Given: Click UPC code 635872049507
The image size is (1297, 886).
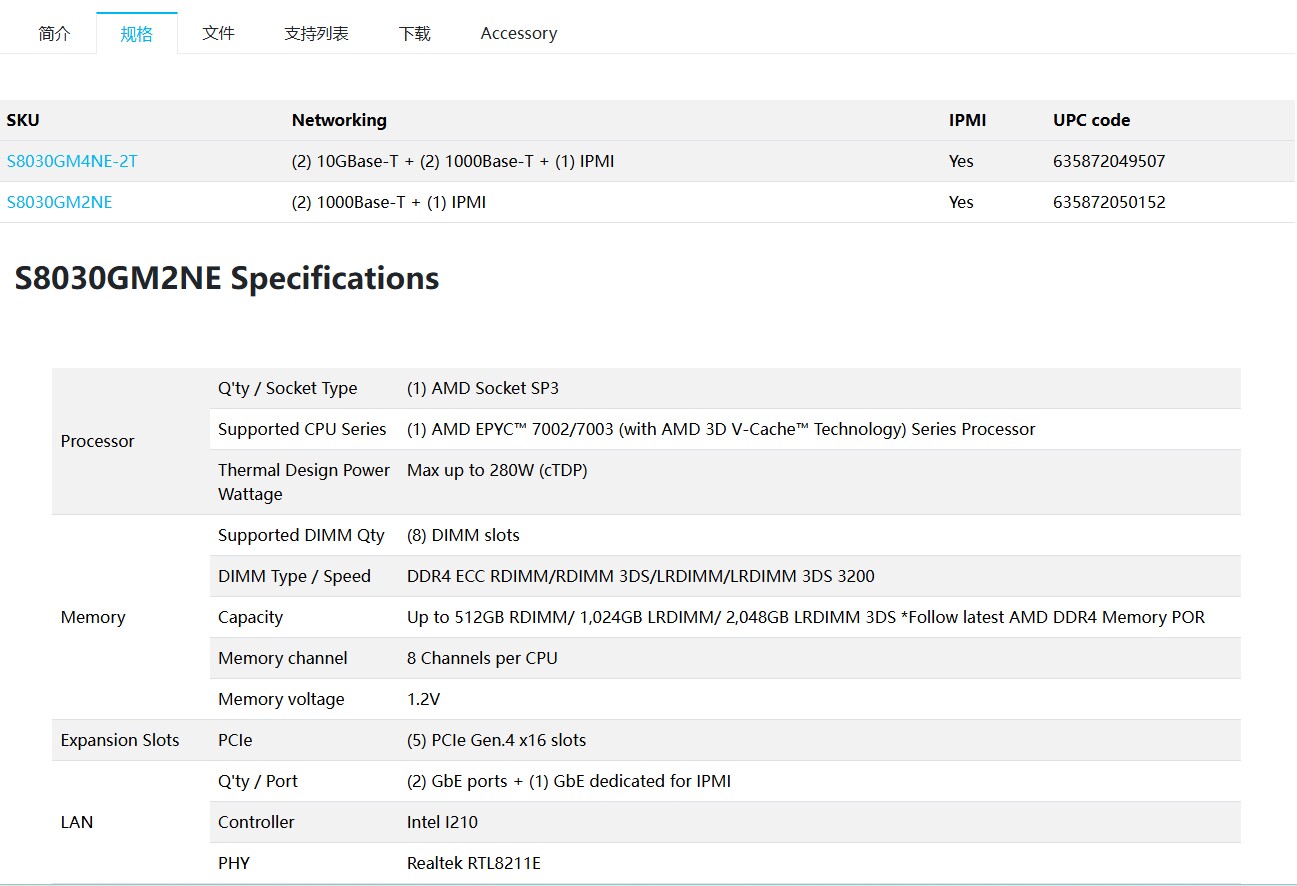Looking at the screenshot, I should click(1109, 161).
